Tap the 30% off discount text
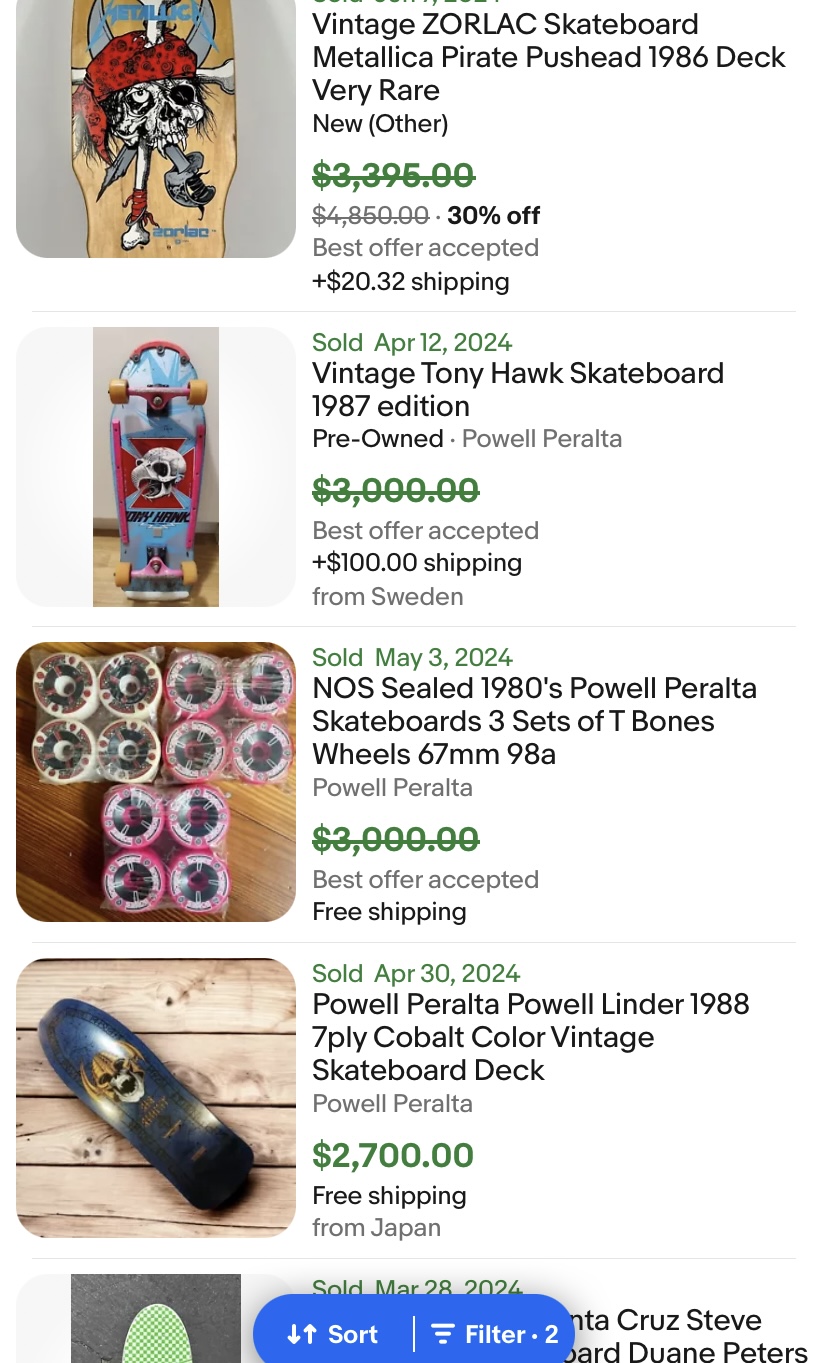The height and width of the screenshot is (1363, 828). coord(493,216)
